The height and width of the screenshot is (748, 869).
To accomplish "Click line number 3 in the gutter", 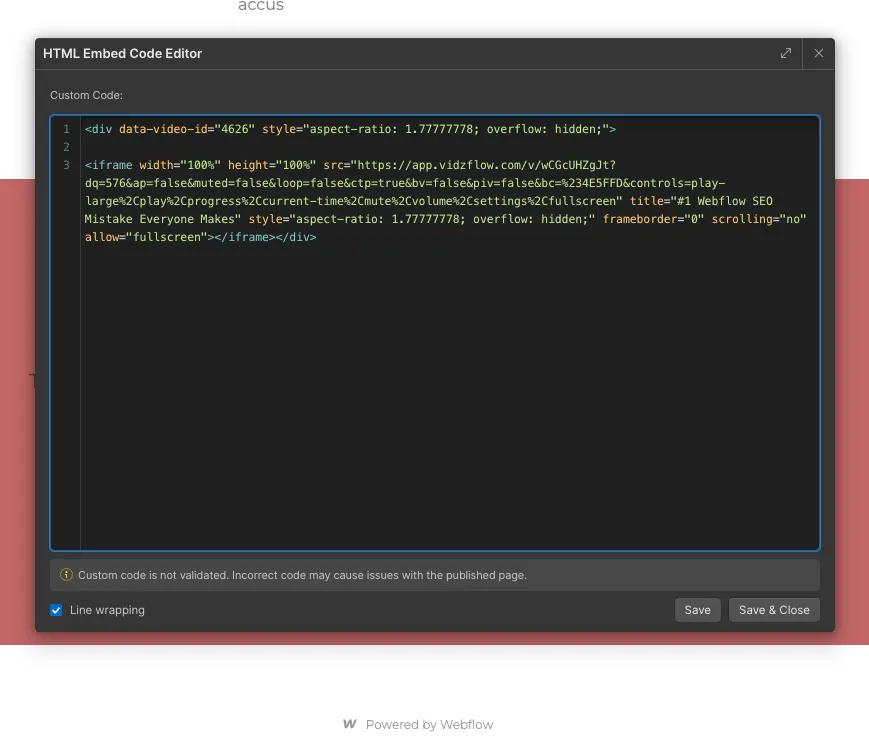I will click(x=66, y=165).
